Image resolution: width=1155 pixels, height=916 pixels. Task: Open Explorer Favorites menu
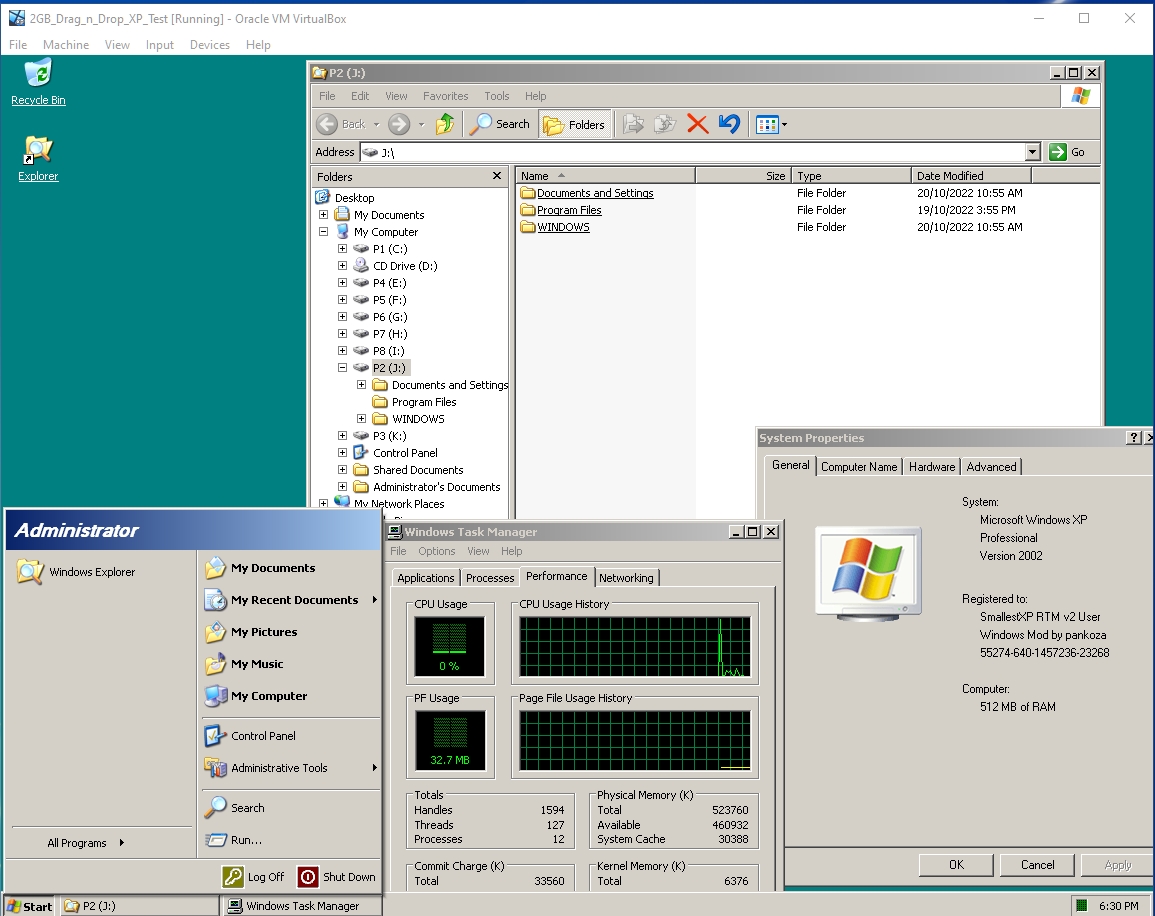[x=445, y=96]
